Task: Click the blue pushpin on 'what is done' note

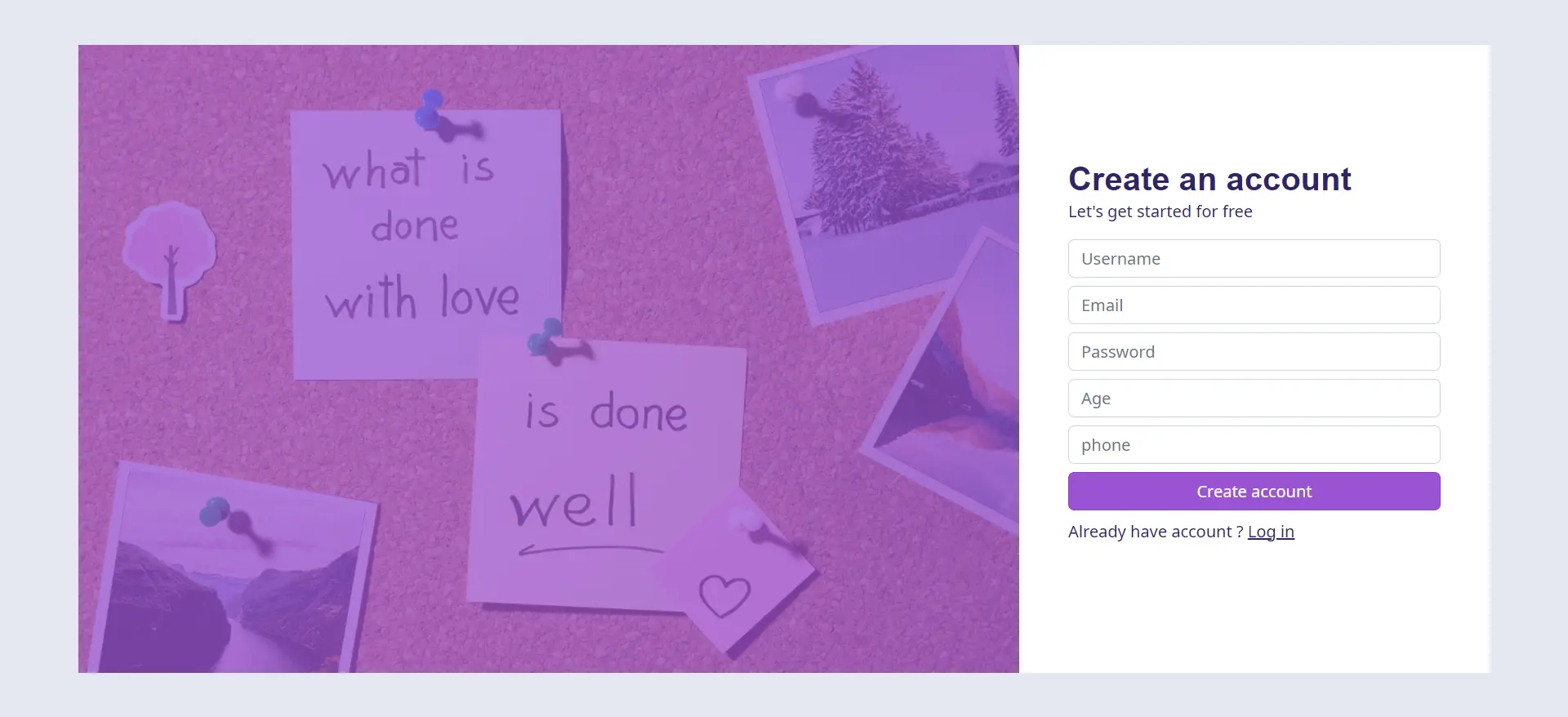Action: tap(431, 113)
